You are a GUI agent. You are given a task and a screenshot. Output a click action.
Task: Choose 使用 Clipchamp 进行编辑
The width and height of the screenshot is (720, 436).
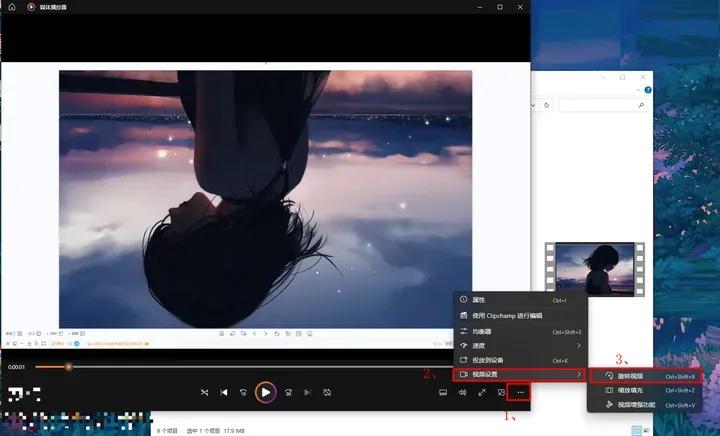[520, 316]
